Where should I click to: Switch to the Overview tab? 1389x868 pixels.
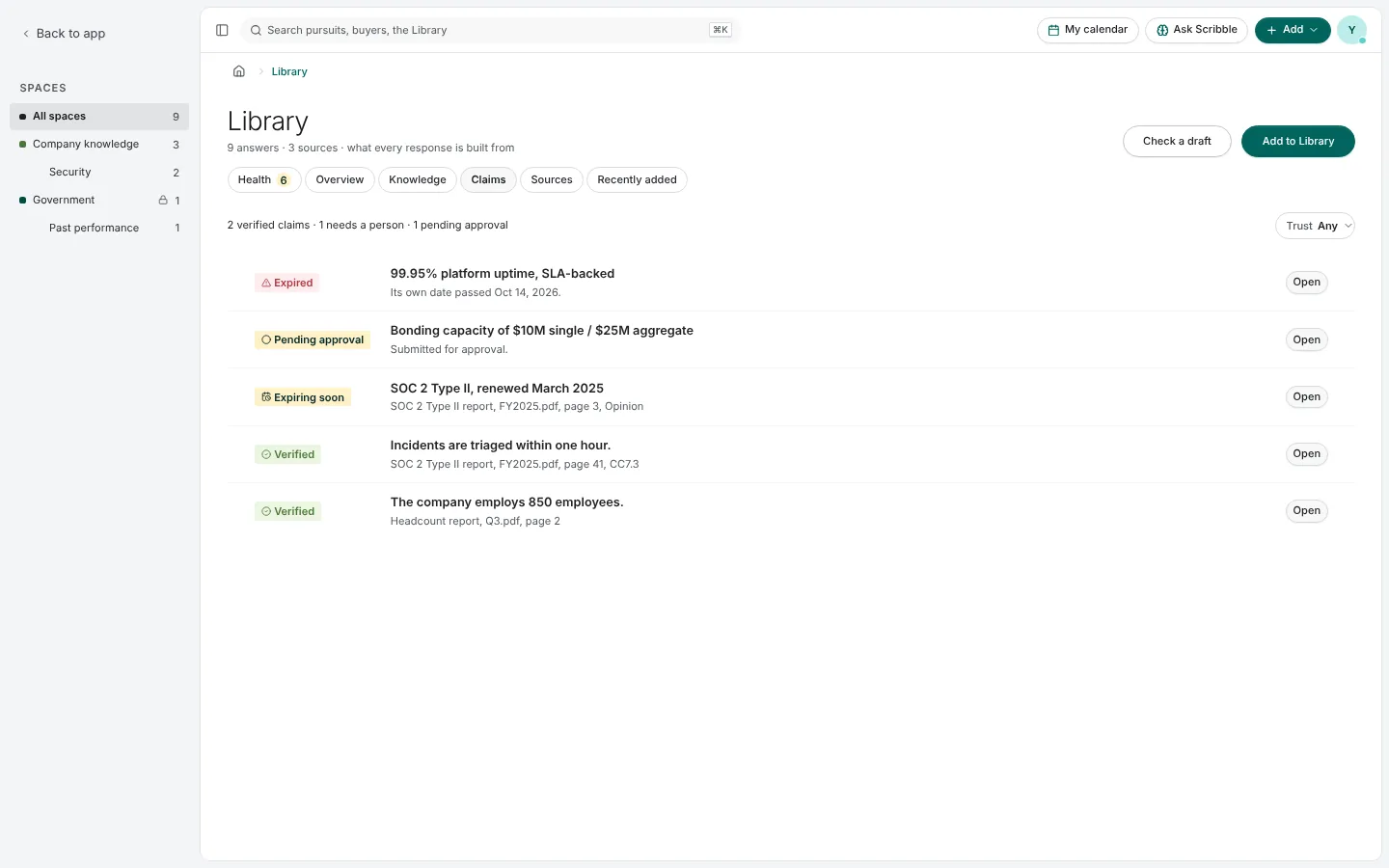pos(340,179)
